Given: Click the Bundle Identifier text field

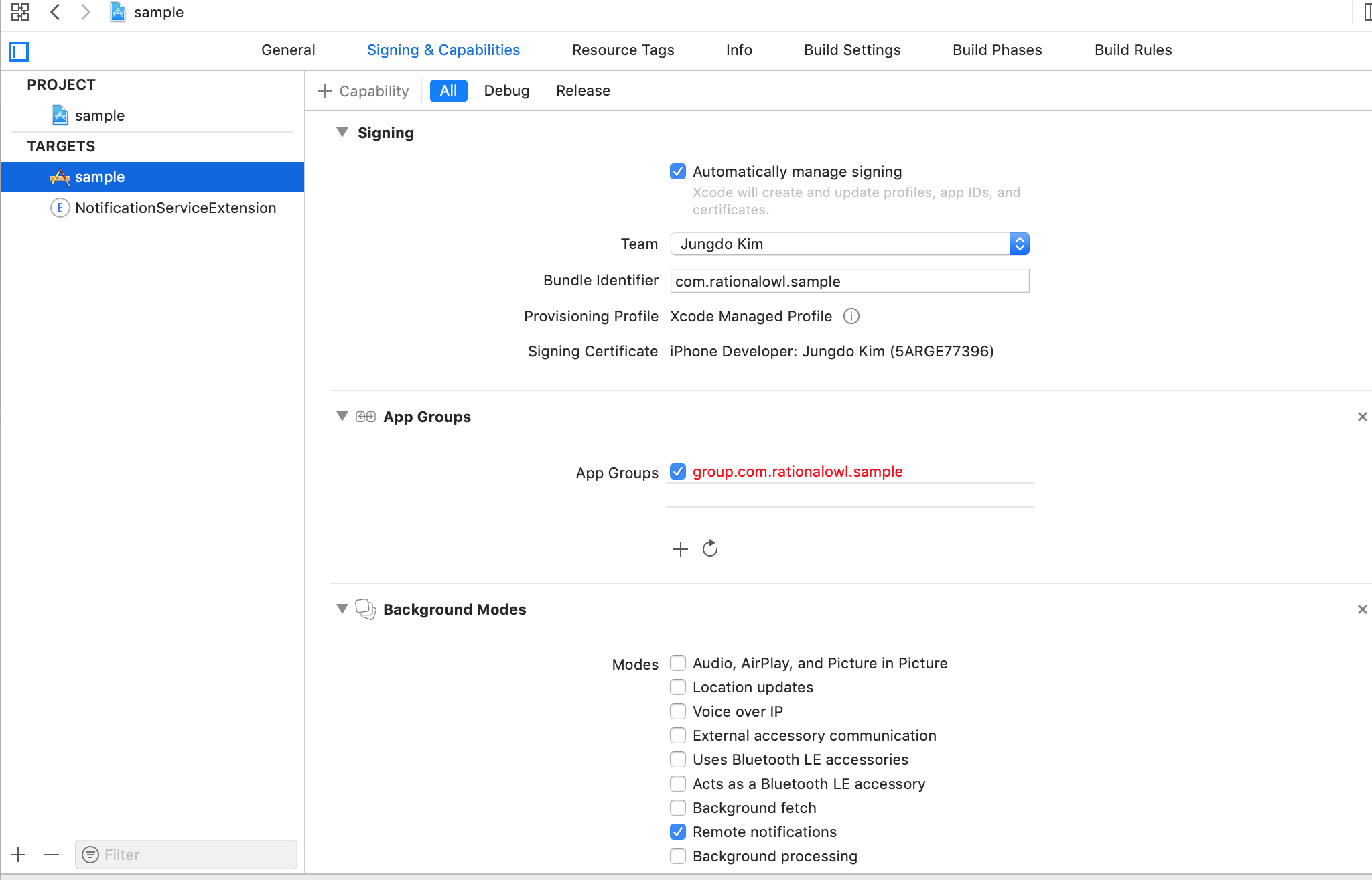Looking at the screenshot, I should coord(849,281).
